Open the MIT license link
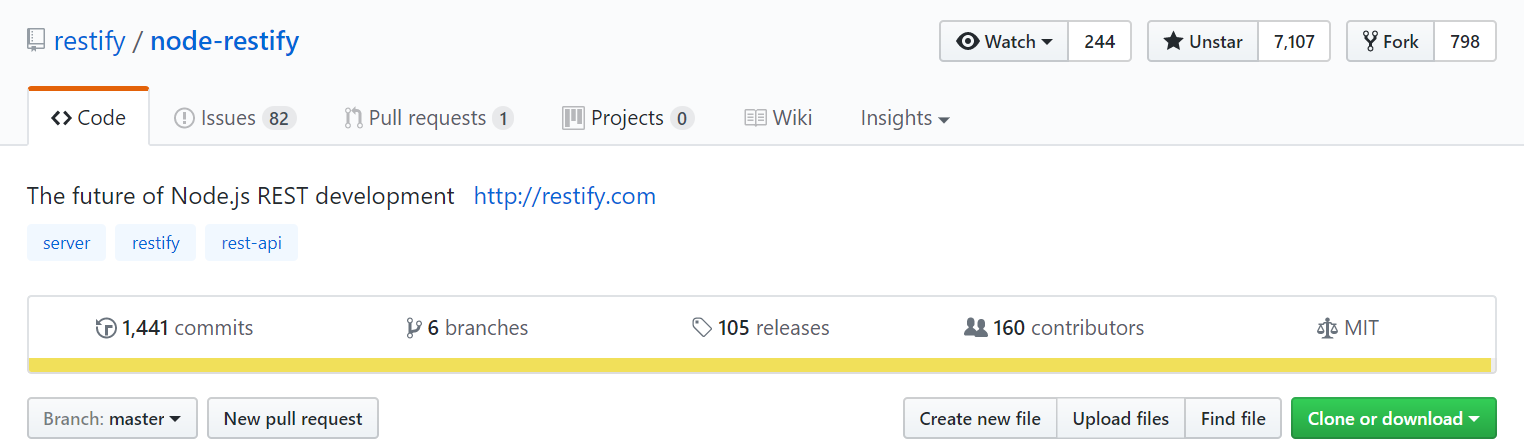This screenshot has height=448, width=1524. click(x=1348, y=328)
